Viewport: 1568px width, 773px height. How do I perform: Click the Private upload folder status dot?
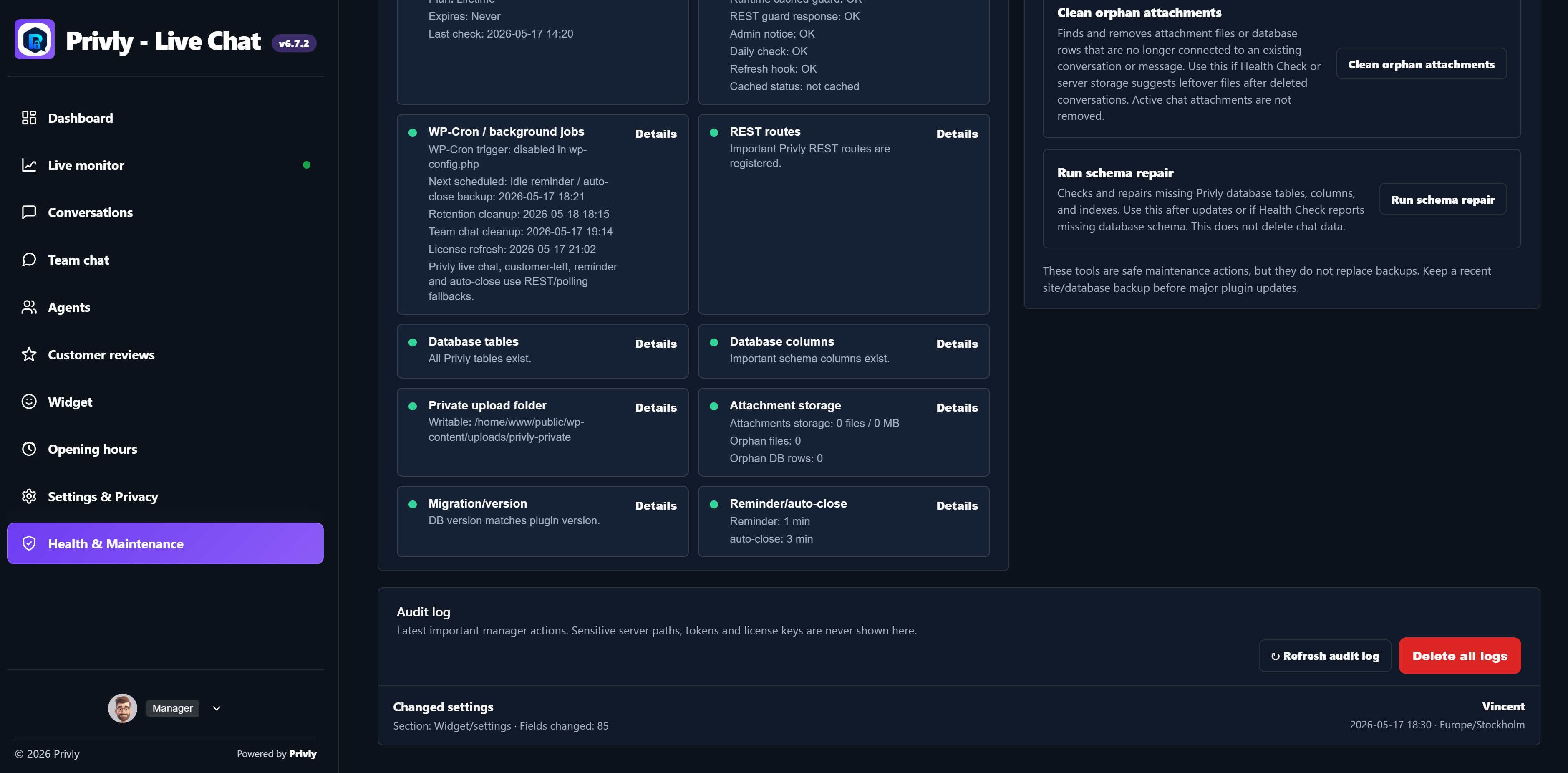[413, 406]
